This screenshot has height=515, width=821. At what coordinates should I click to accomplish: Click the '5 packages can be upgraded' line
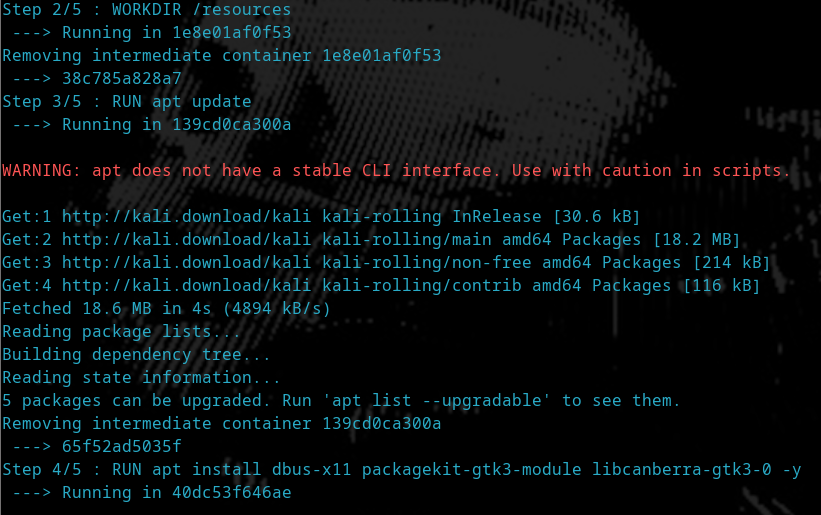pos(340,400)
